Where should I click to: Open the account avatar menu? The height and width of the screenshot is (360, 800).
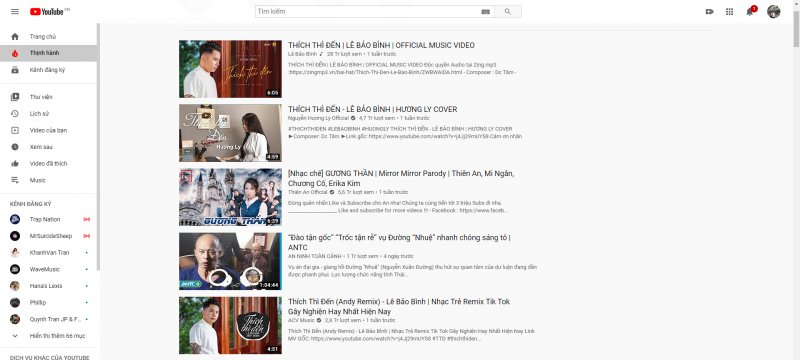[773, 11]
